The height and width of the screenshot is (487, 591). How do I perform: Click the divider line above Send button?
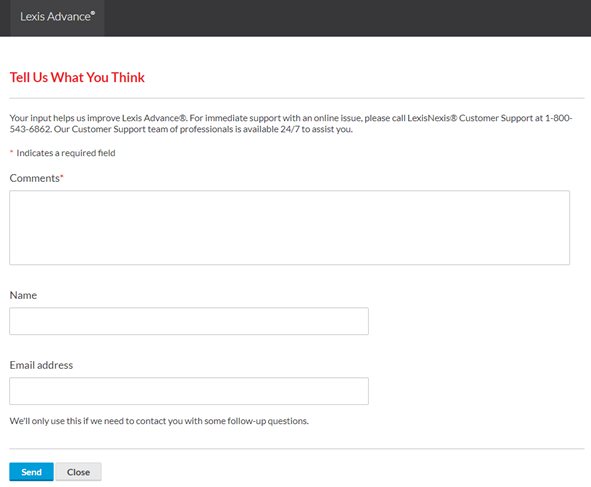(297, 449)
